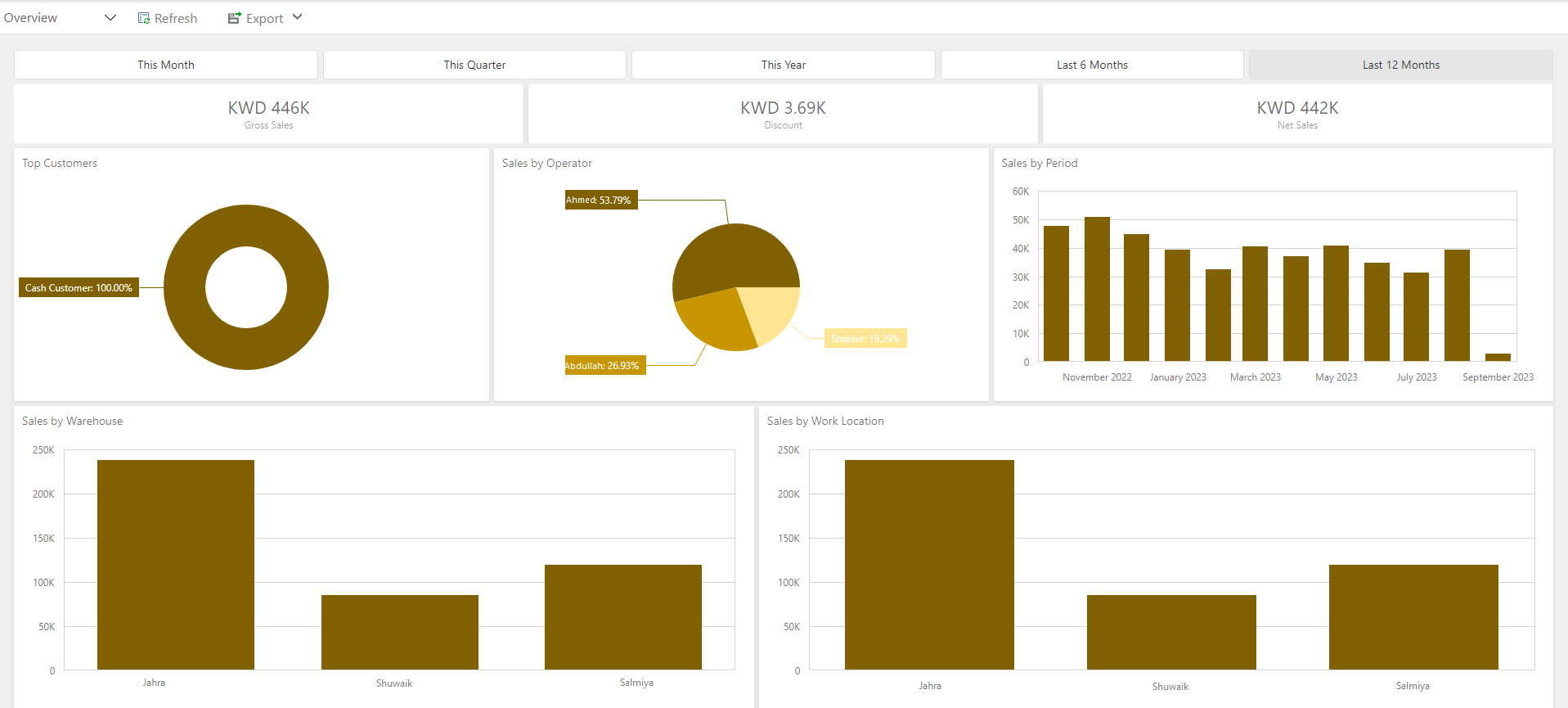Select Abdullah slice label in pie chart
Screen dimensions: 1568x708
(x=604, y=366)
